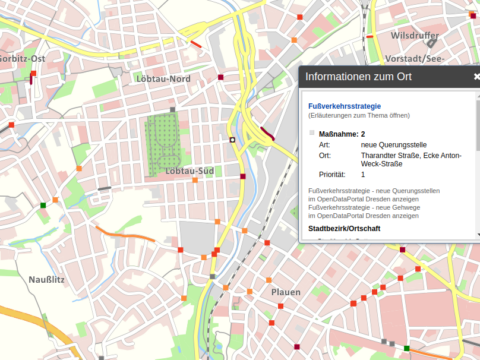Click the popup's vertical scrollbar thumb
Screen dimensions: 480x360
tap(478, 125)
